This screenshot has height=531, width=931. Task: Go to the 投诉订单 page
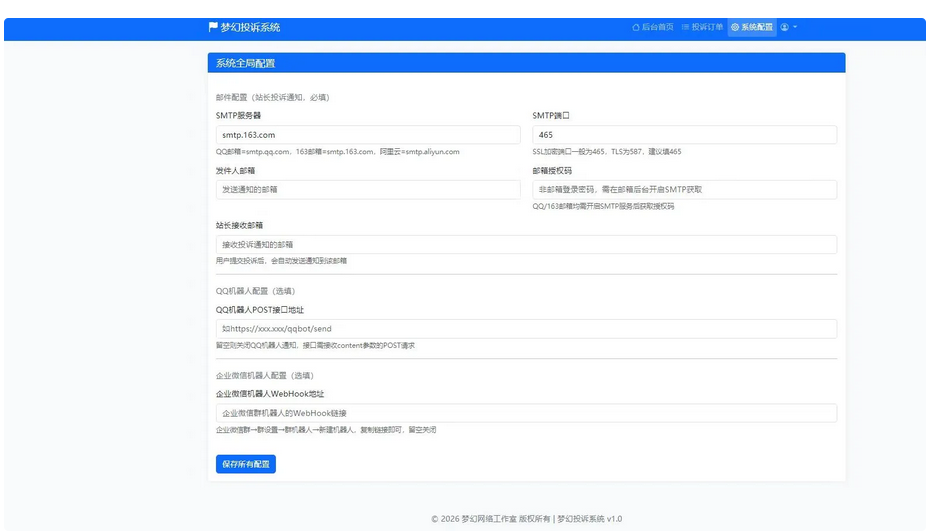[707, 27]
